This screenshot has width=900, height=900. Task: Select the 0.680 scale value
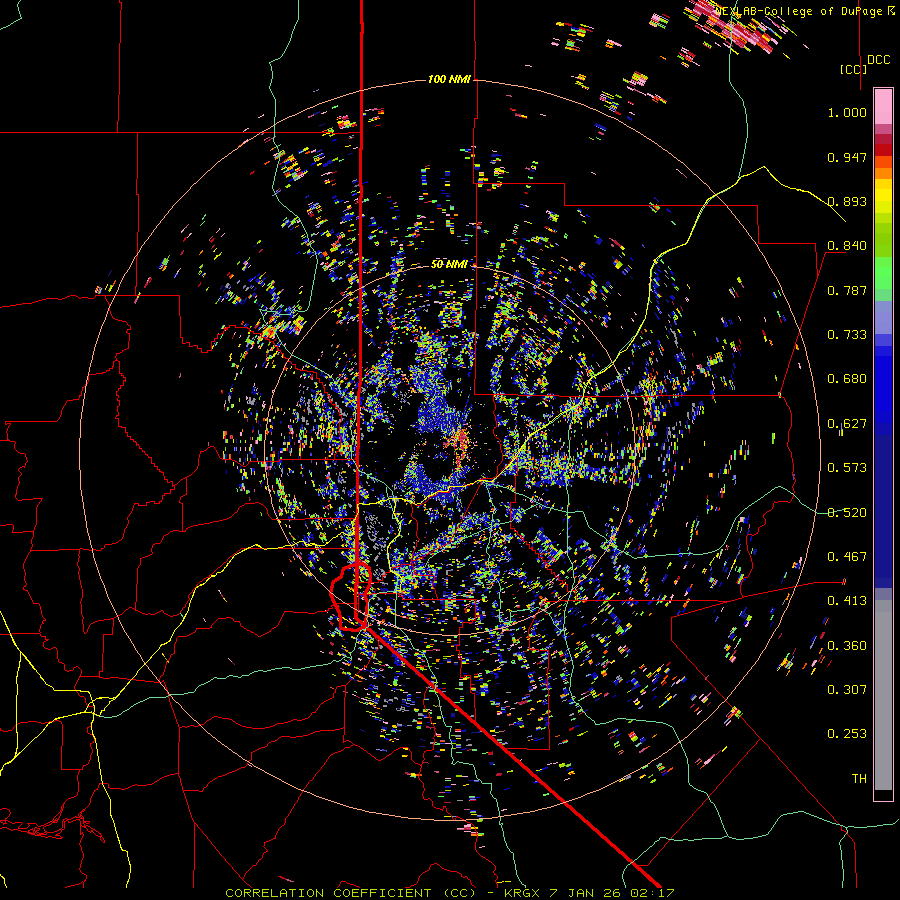tap(847, 379)
